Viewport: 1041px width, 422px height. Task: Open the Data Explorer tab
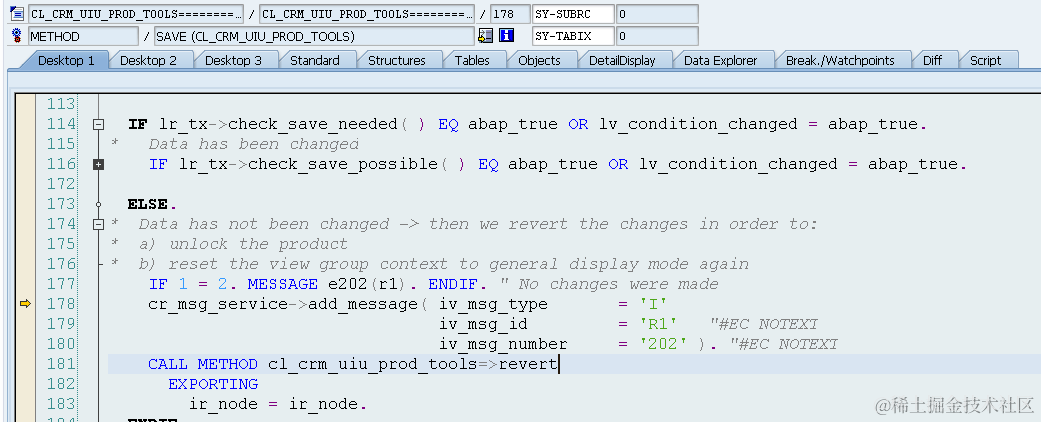tap(720, 60)
